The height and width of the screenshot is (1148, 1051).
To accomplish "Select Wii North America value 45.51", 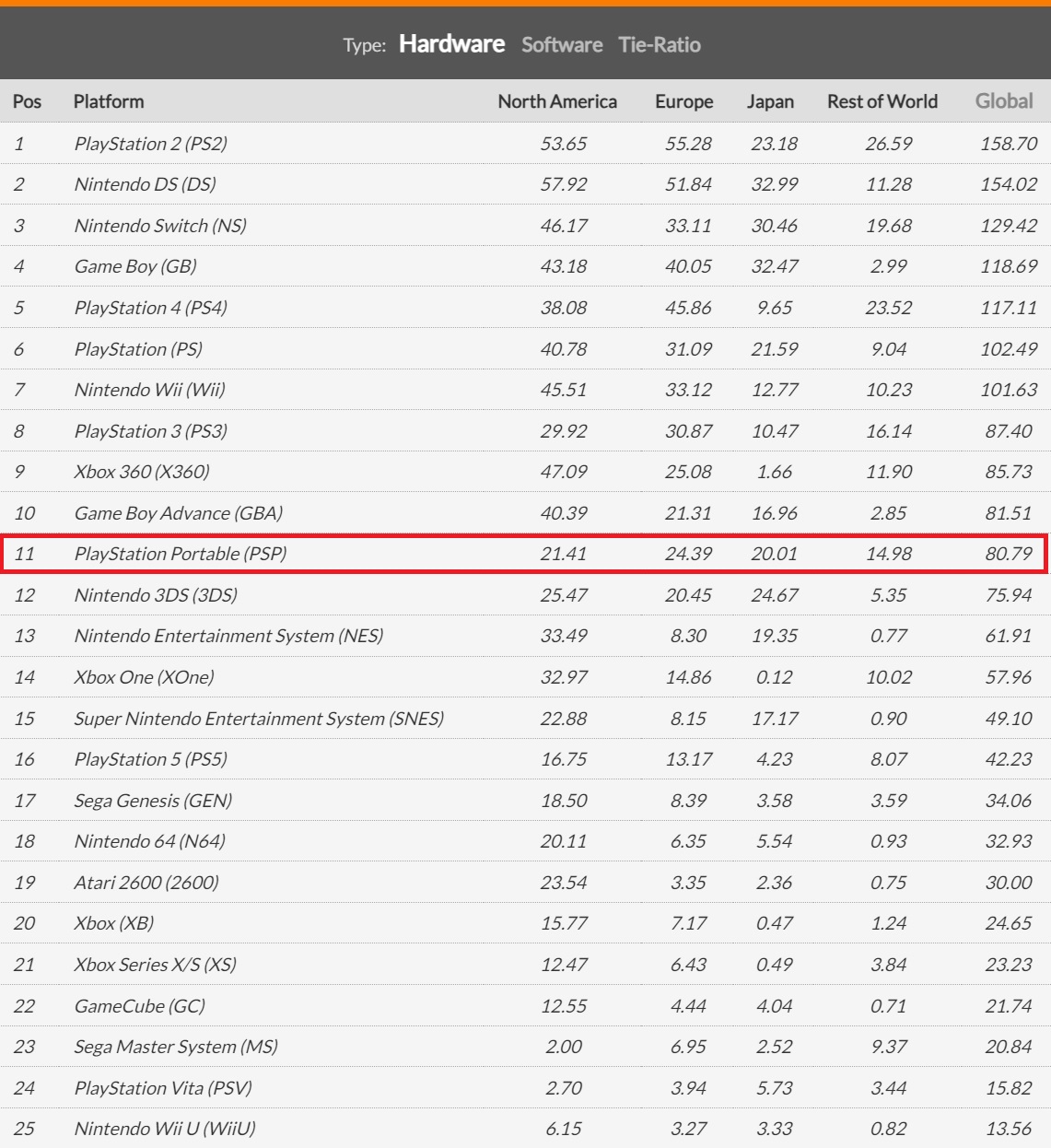I will (x=564, y=390).
